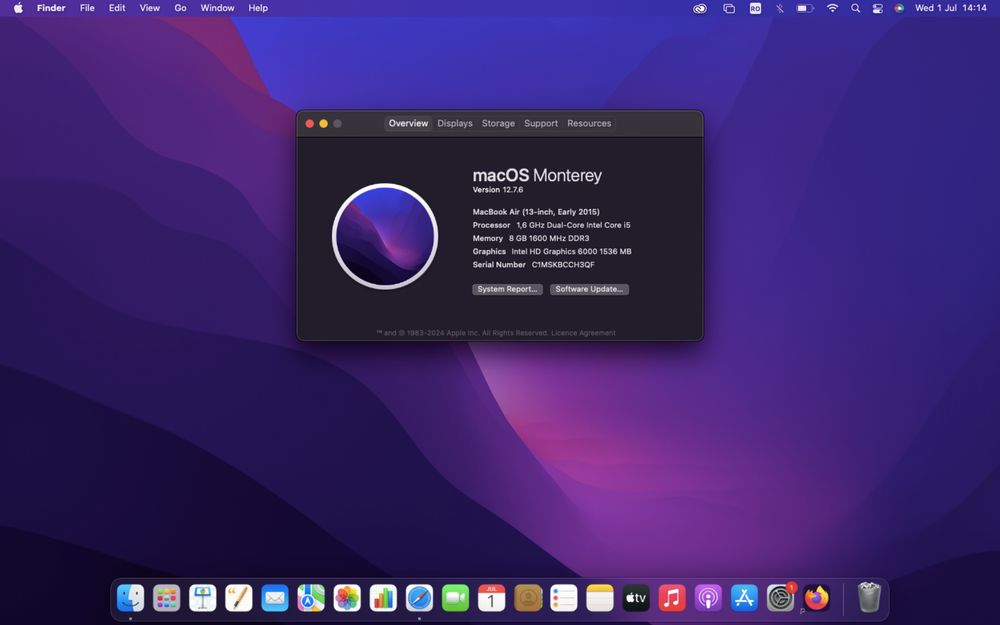Open Safari from the Dock
1000x625 pixels.
tap(420, 598)
